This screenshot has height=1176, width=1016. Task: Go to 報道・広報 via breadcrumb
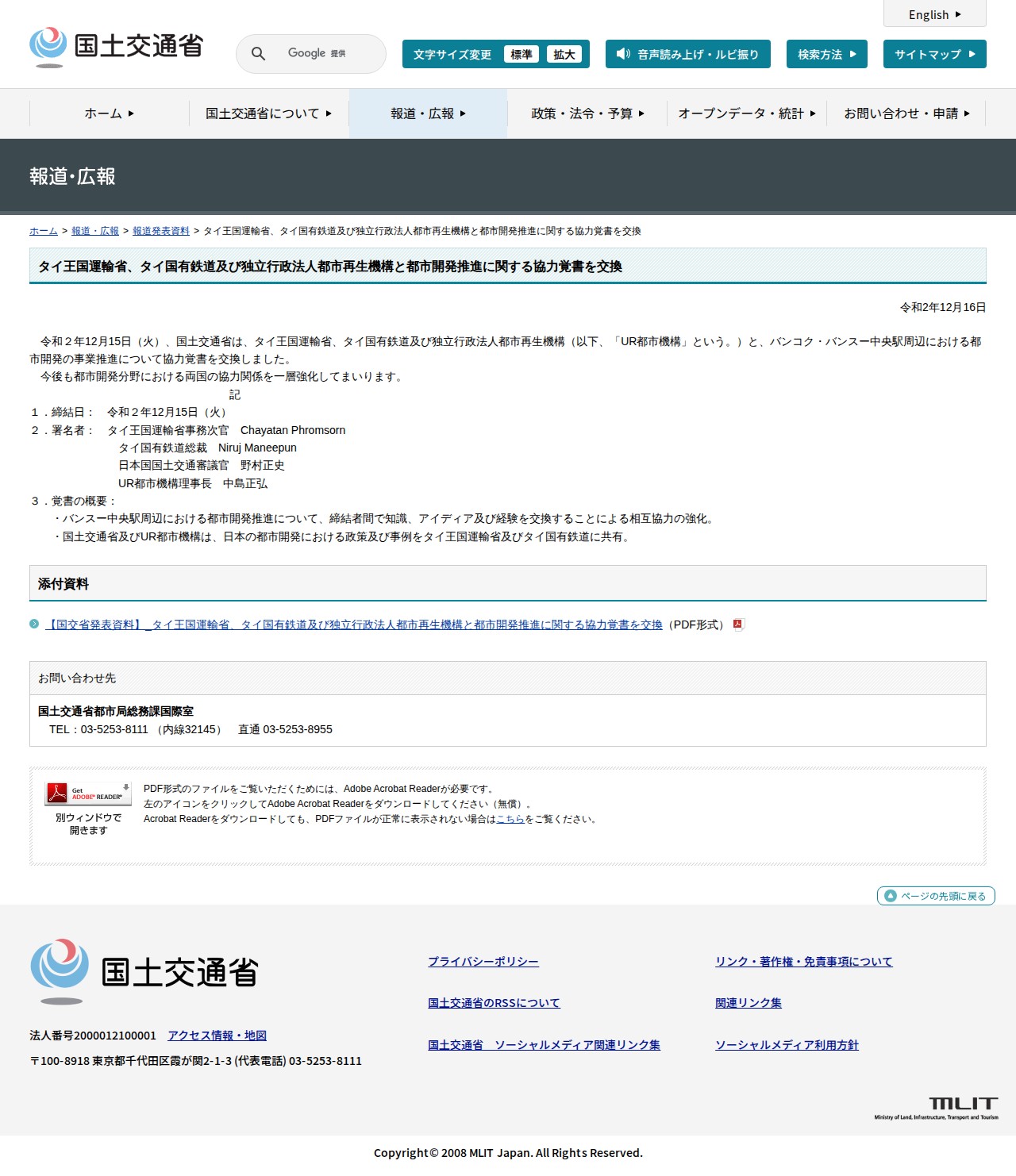95,231
